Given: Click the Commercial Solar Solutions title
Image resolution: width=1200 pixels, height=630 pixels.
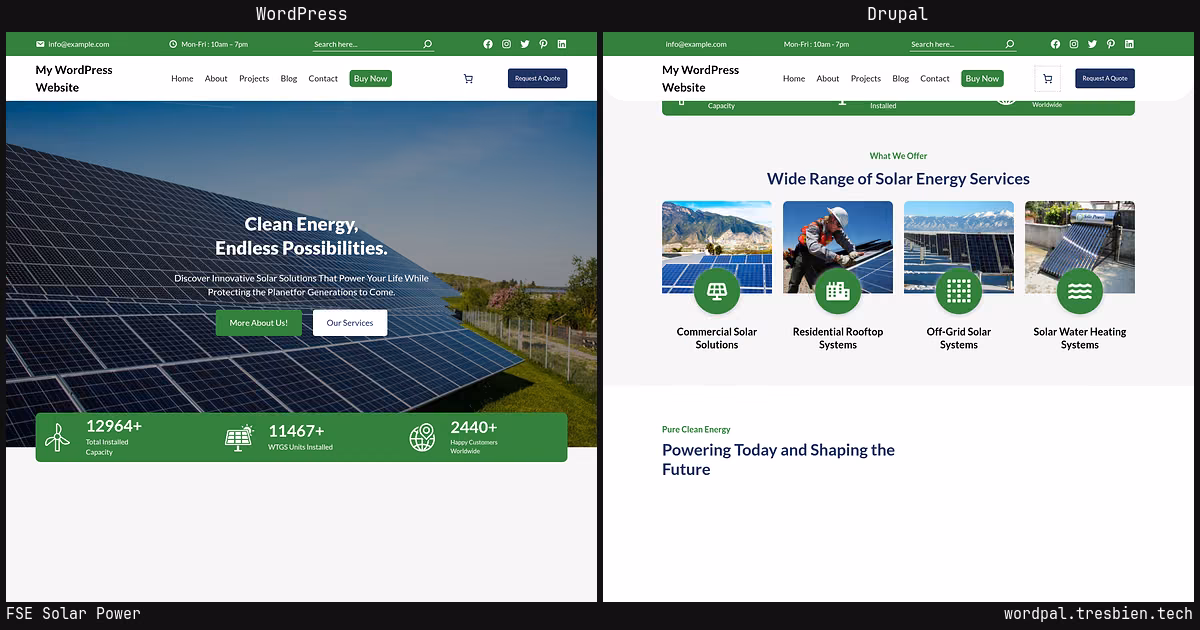Looking at the screenshot, I should click(x=717, y=338).
